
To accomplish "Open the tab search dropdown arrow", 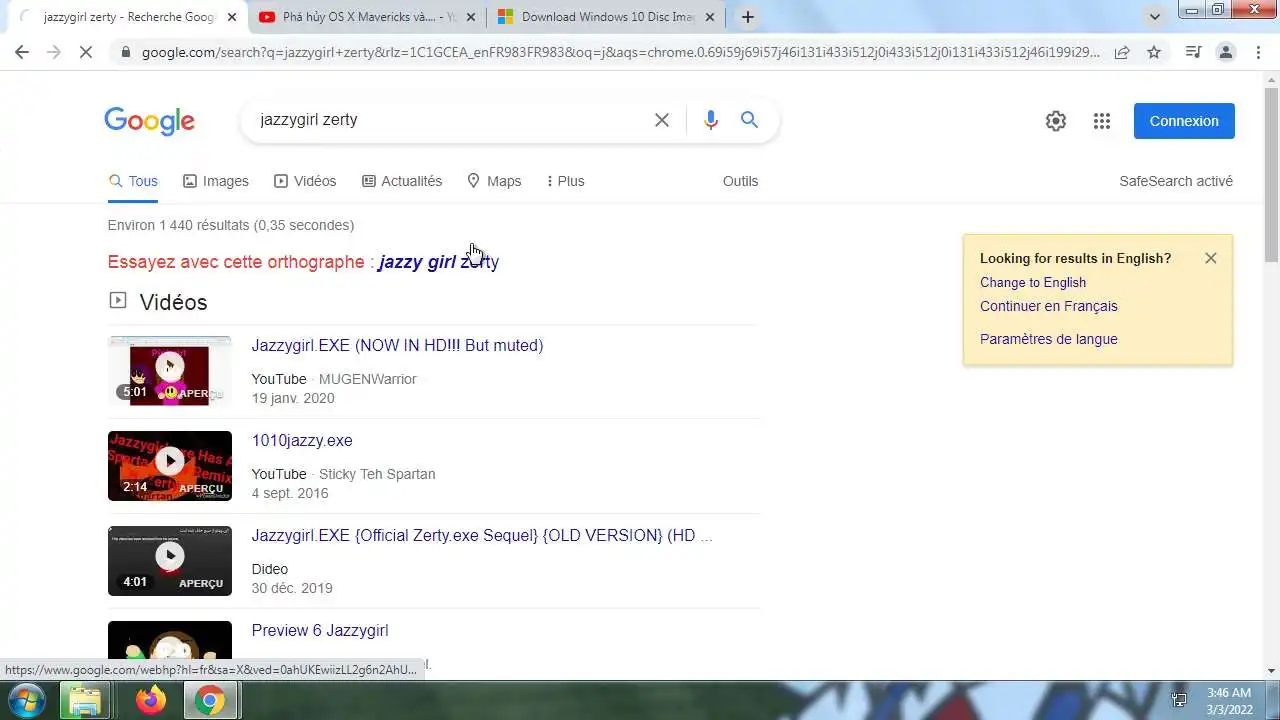I will pos(1155,17).
